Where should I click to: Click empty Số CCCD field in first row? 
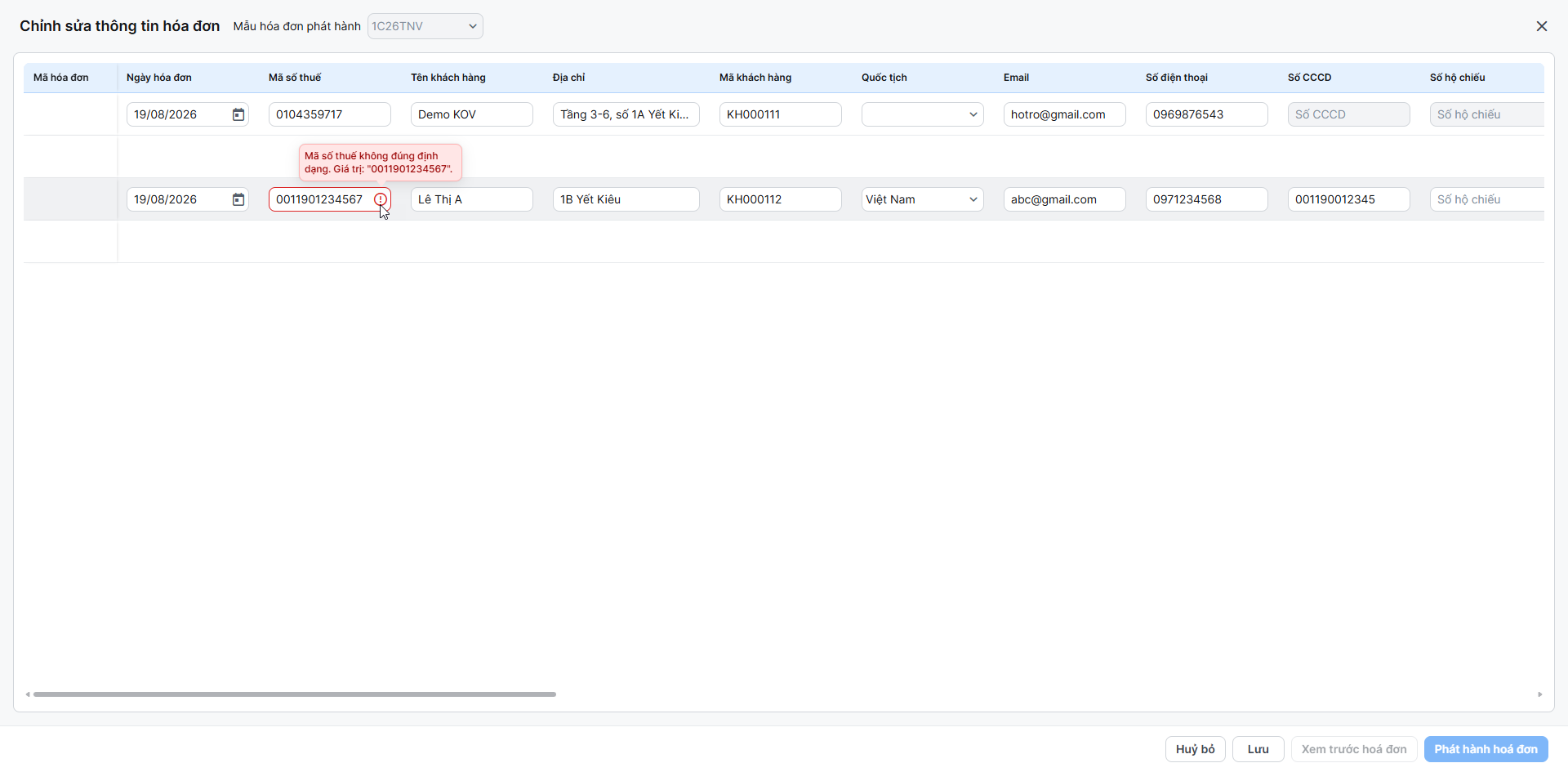tap(1348, 114)
